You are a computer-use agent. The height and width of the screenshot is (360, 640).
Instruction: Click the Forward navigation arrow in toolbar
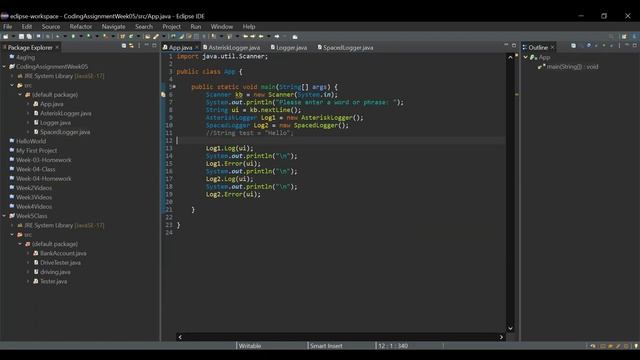[277, 36]
